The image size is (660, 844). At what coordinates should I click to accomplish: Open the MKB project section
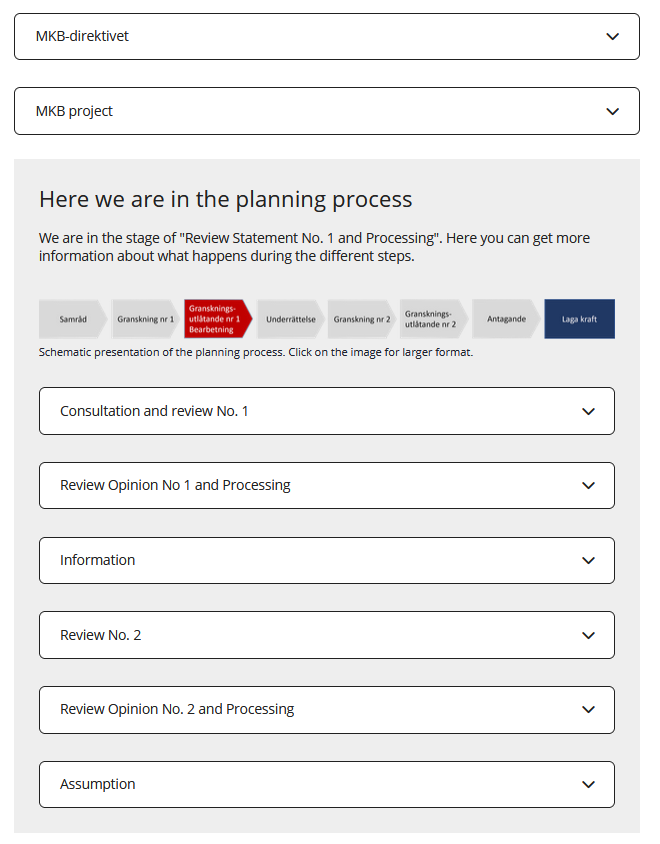326,111
